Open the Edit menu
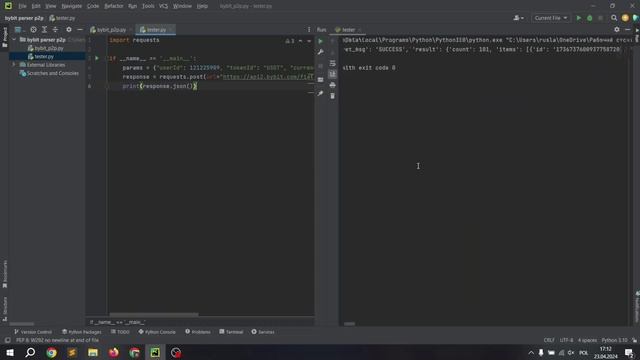Image resolution: width=640 pixels, height=360 pixels. point(36,6)
